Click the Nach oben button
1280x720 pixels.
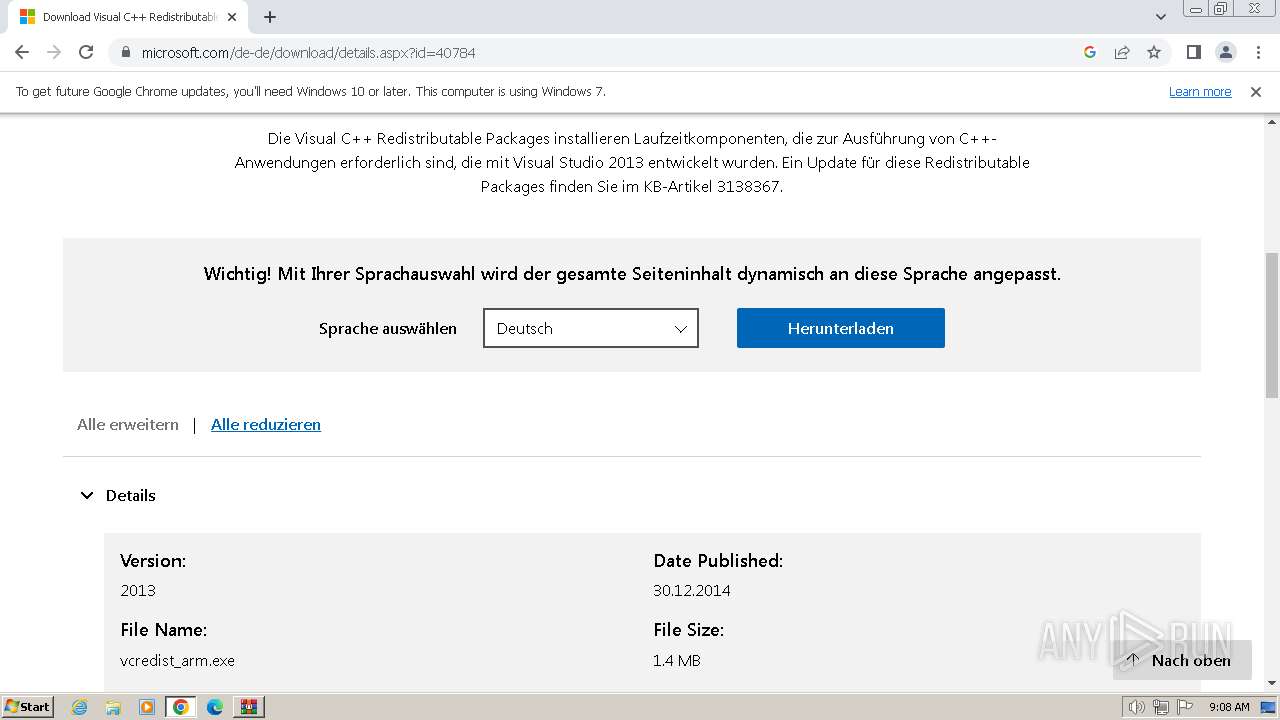(1182, 660)
